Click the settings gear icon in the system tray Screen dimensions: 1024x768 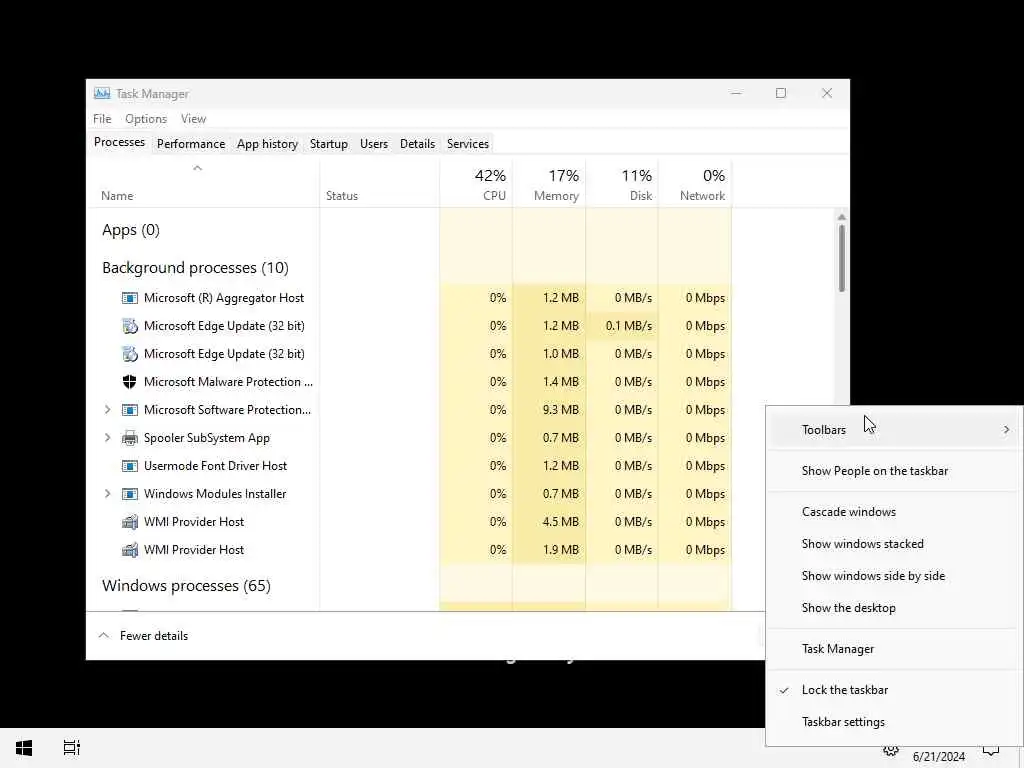point(891,750)
